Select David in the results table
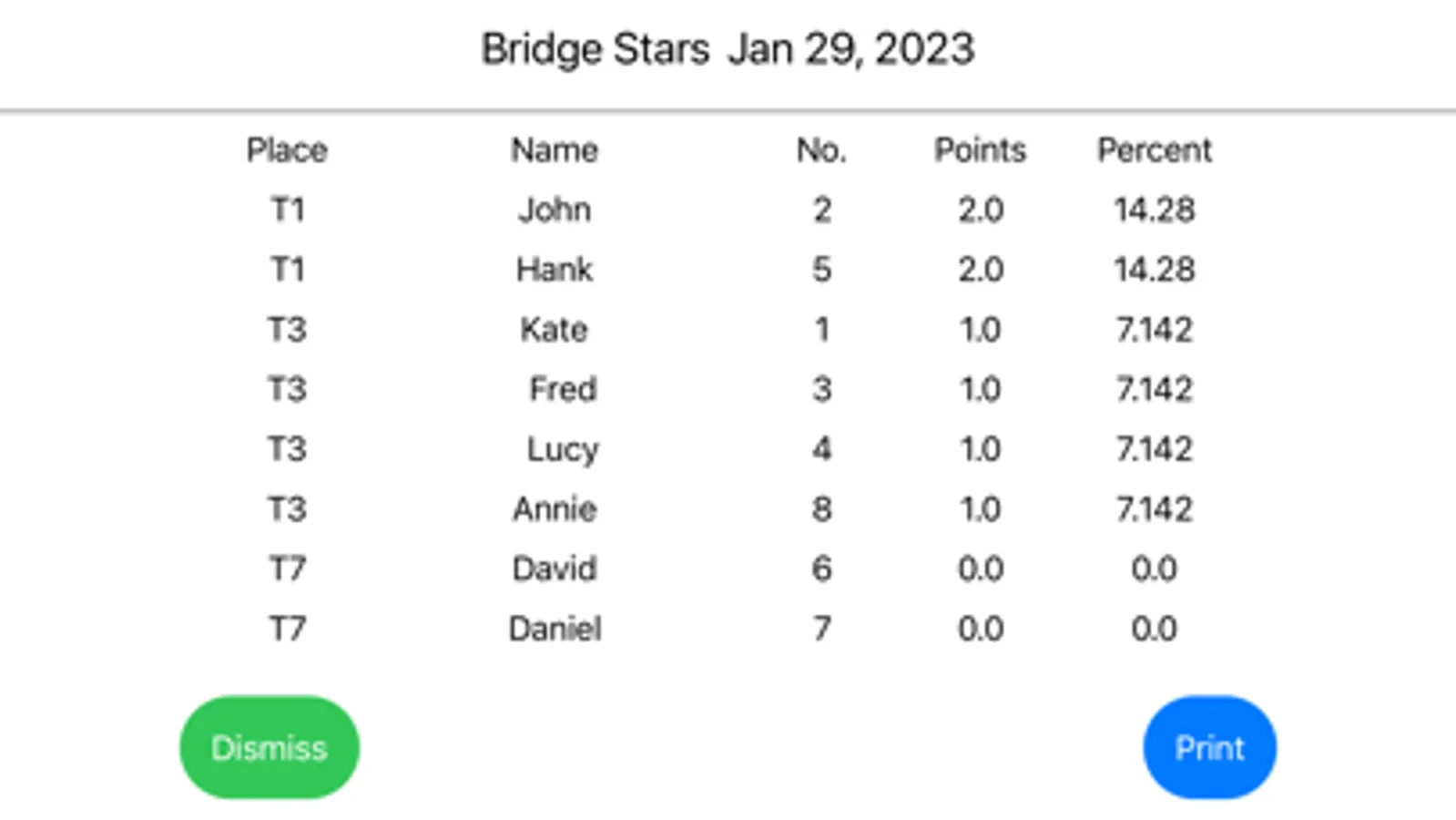This screenshot has height=820, width=1456. (555, 569)
